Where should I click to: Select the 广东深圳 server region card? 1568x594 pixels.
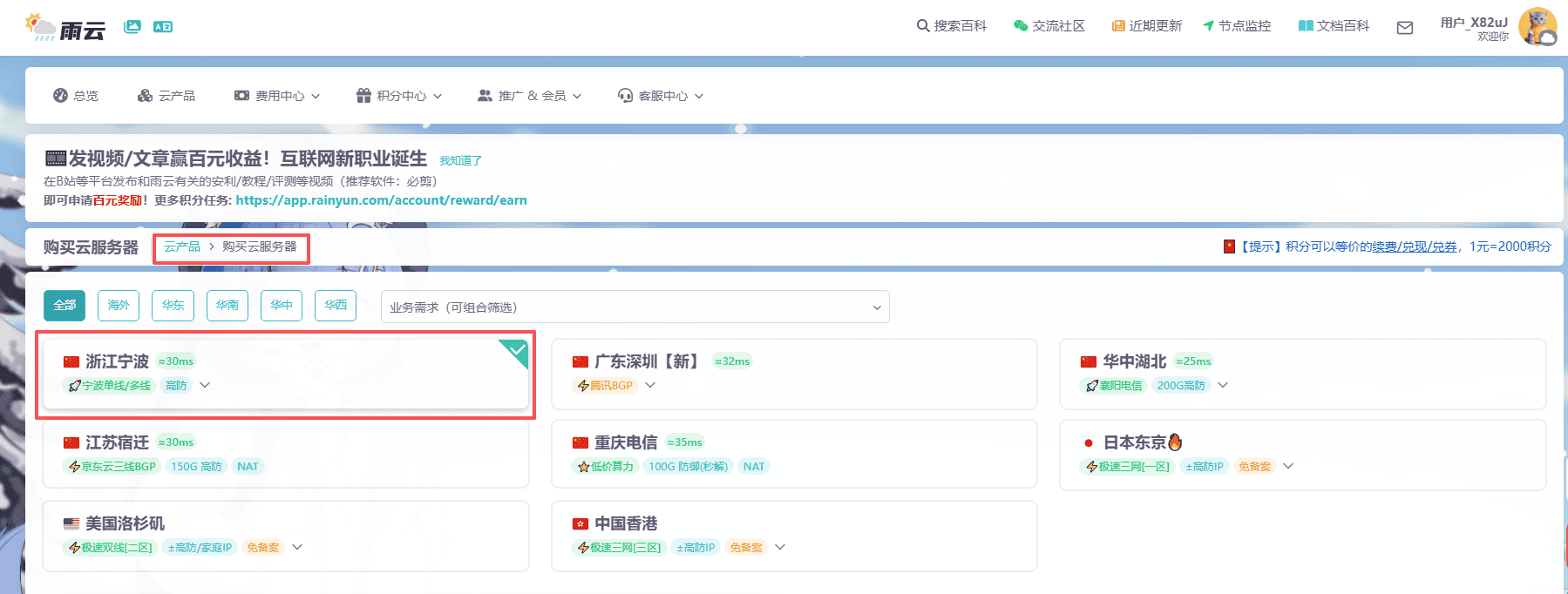(x=793, y=373)
